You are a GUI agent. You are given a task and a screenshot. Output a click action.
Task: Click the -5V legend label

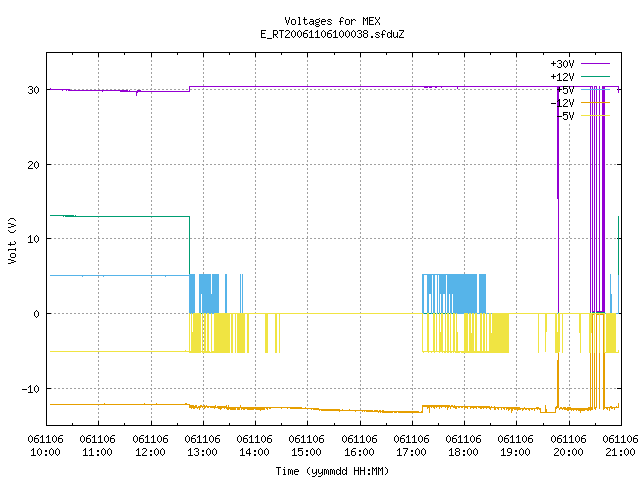(565, 116)
